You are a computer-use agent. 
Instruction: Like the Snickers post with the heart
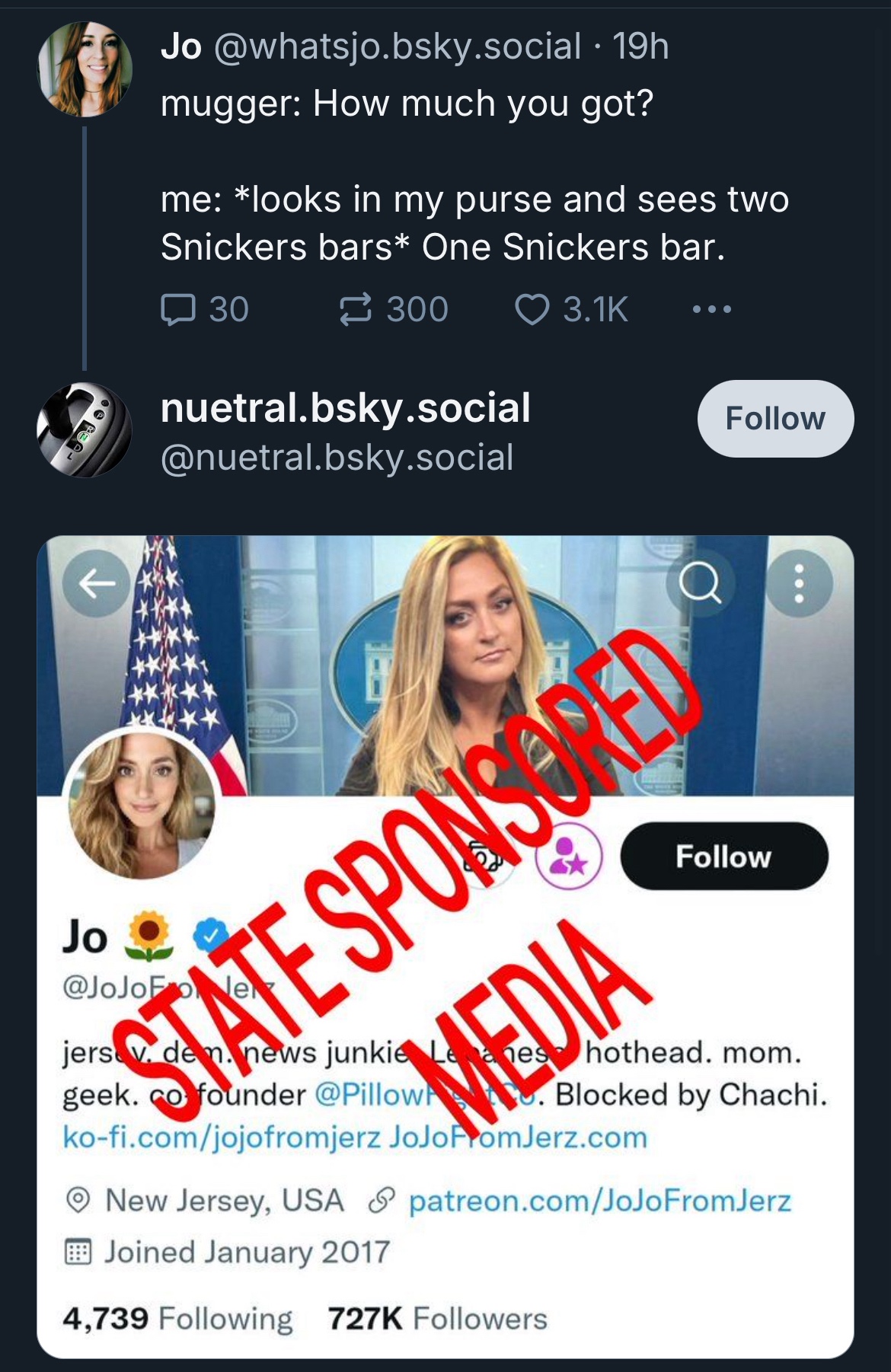click(532, 310)
